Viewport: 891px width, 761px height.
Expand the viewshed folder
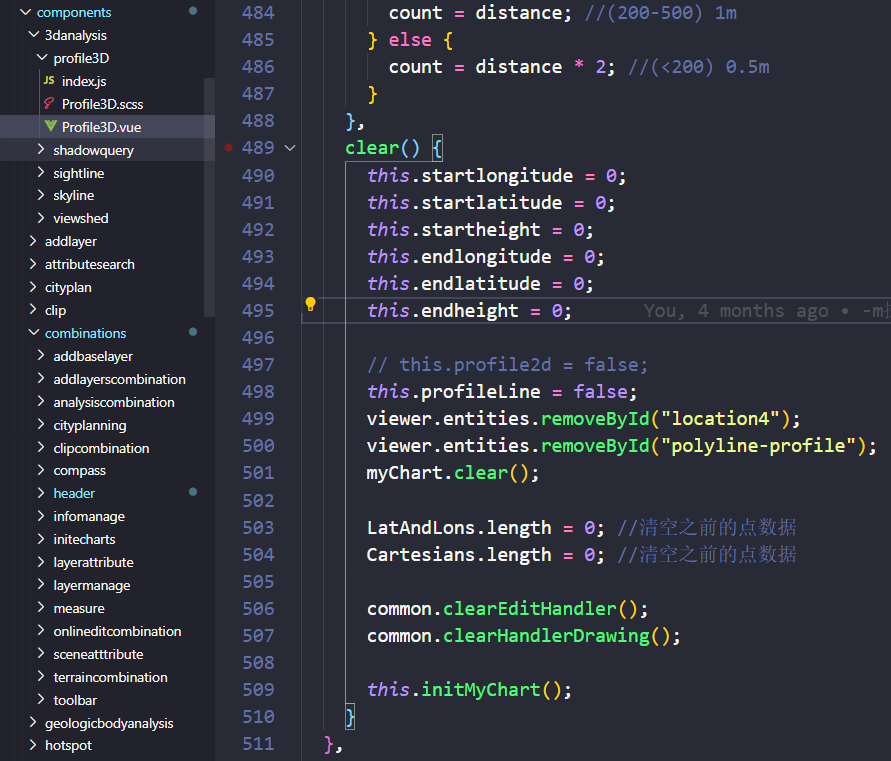(41, 218)
